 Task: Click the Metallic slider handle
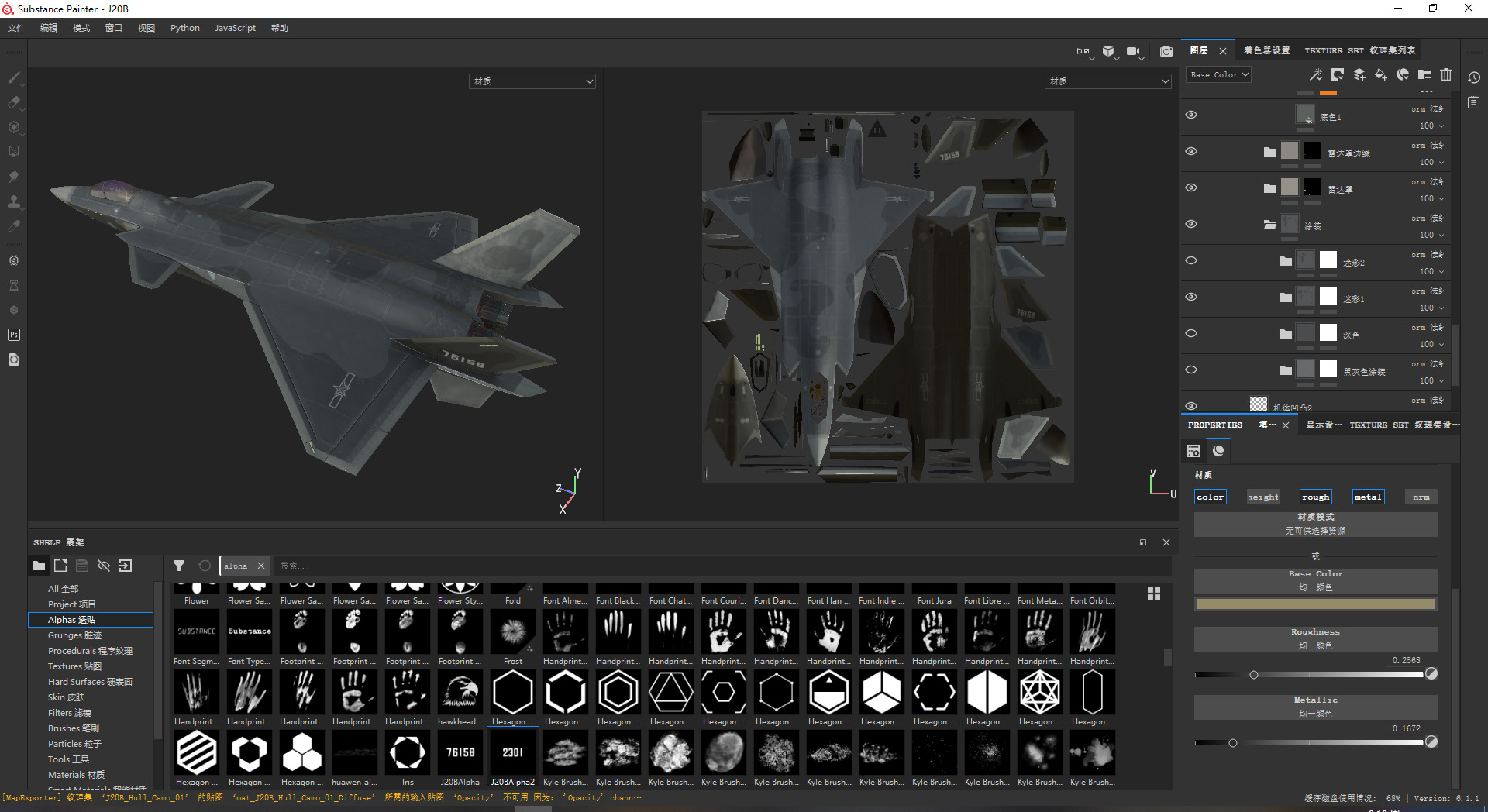point(1233,743)
